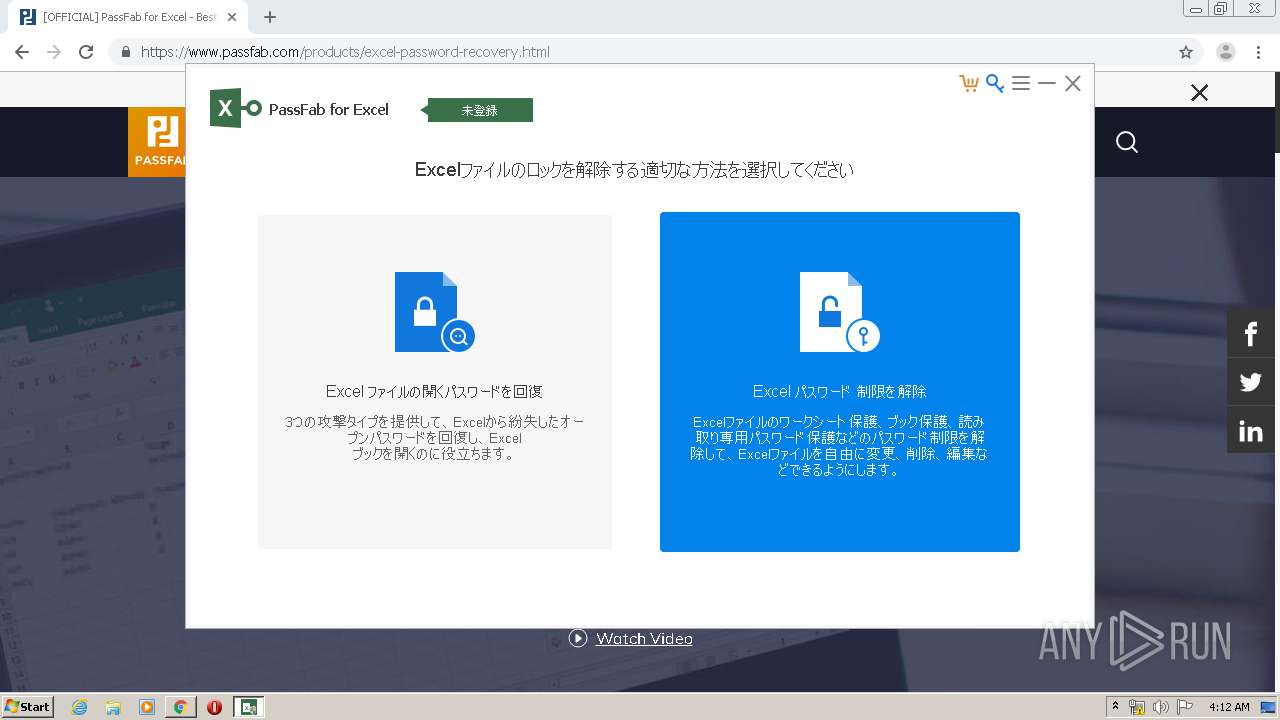This screenshot has width=1280, height=720.
Task: Reload the browser page
Action: tap(86, 52)
